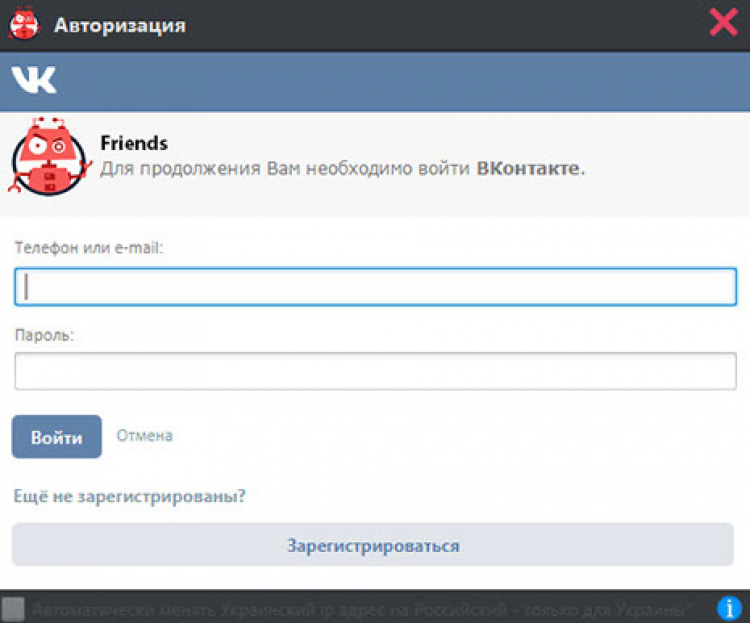Click the blue VK header bar
Viewport: 750px width, 623px height.
(x=400, y=81)
